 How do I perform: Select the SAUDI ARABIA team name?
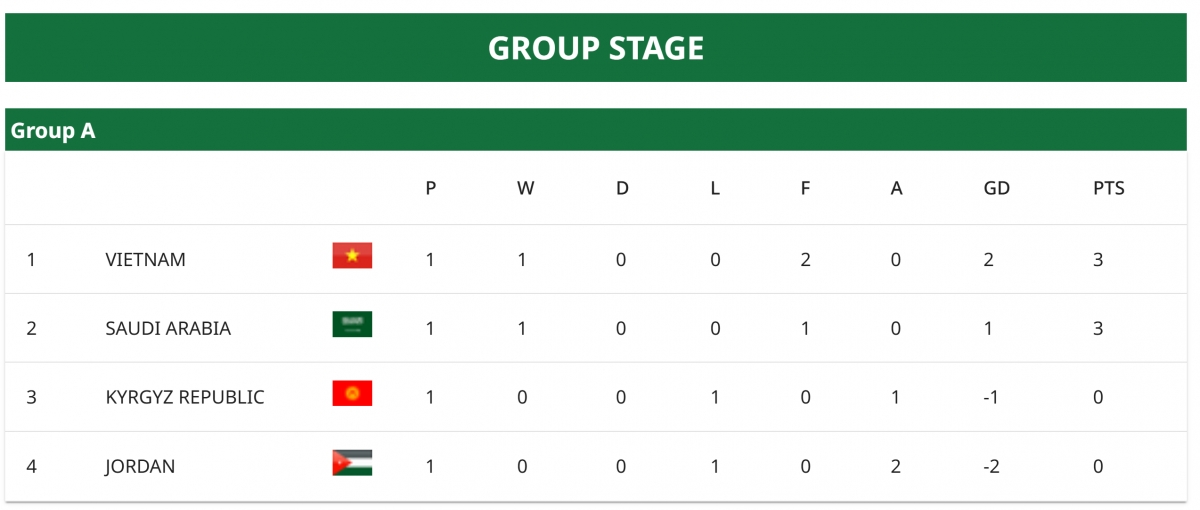pyautogui.click(x=168, y=329)
